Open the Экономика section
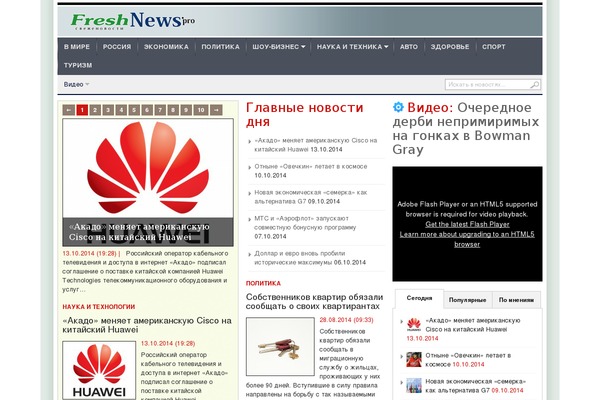 click(x=166, y=47)
